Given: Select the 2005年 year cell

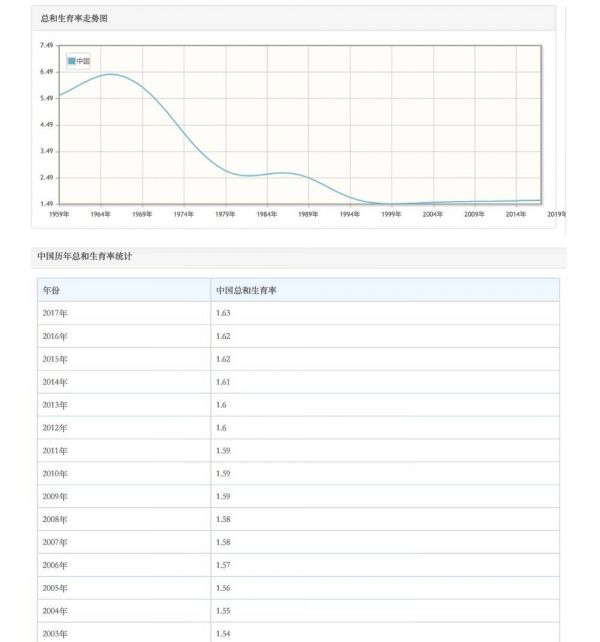Looking at the screenshot, I should coord(55,588).
